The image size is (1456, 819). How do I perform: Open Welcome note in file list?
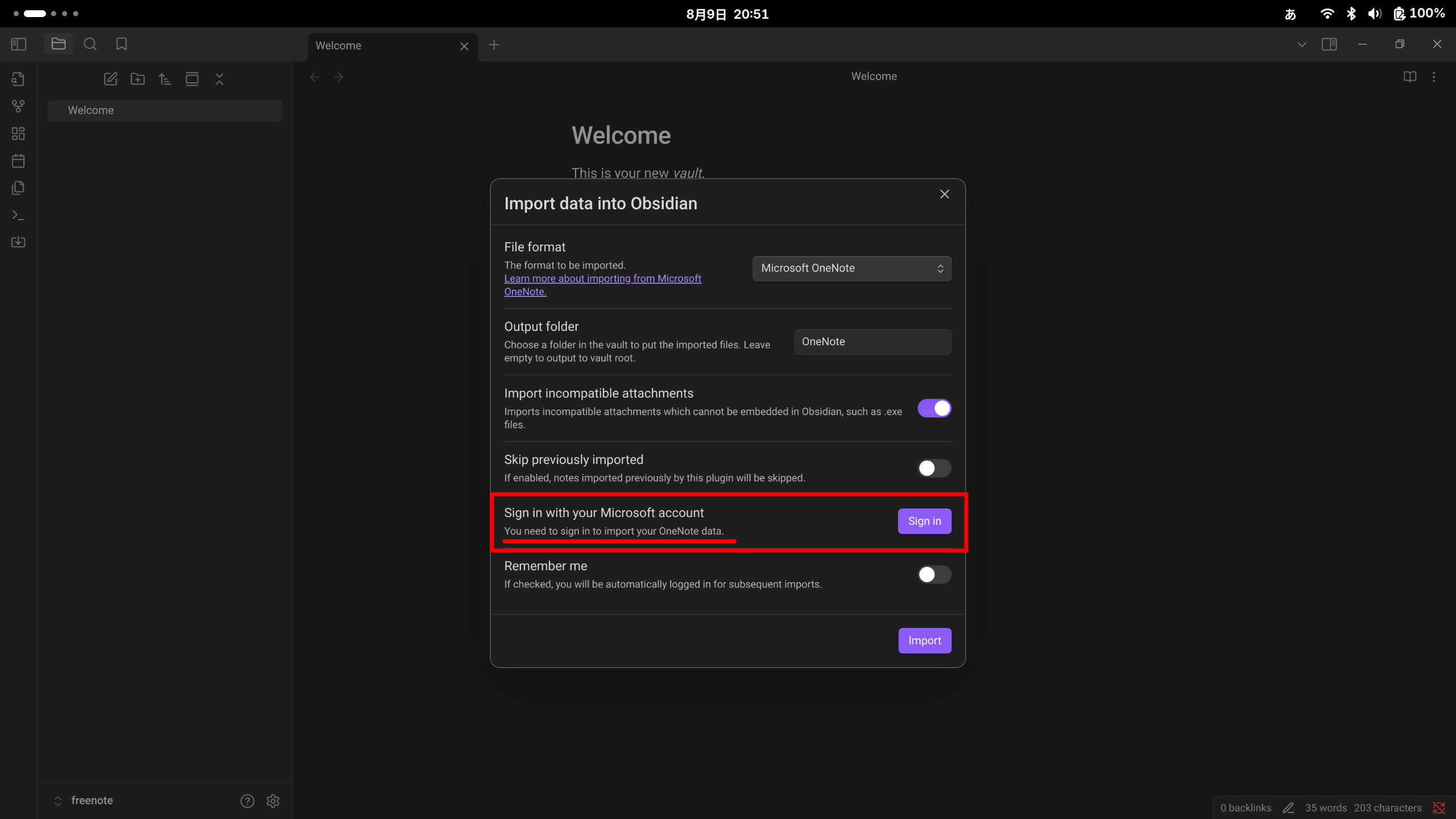point(165,110)
